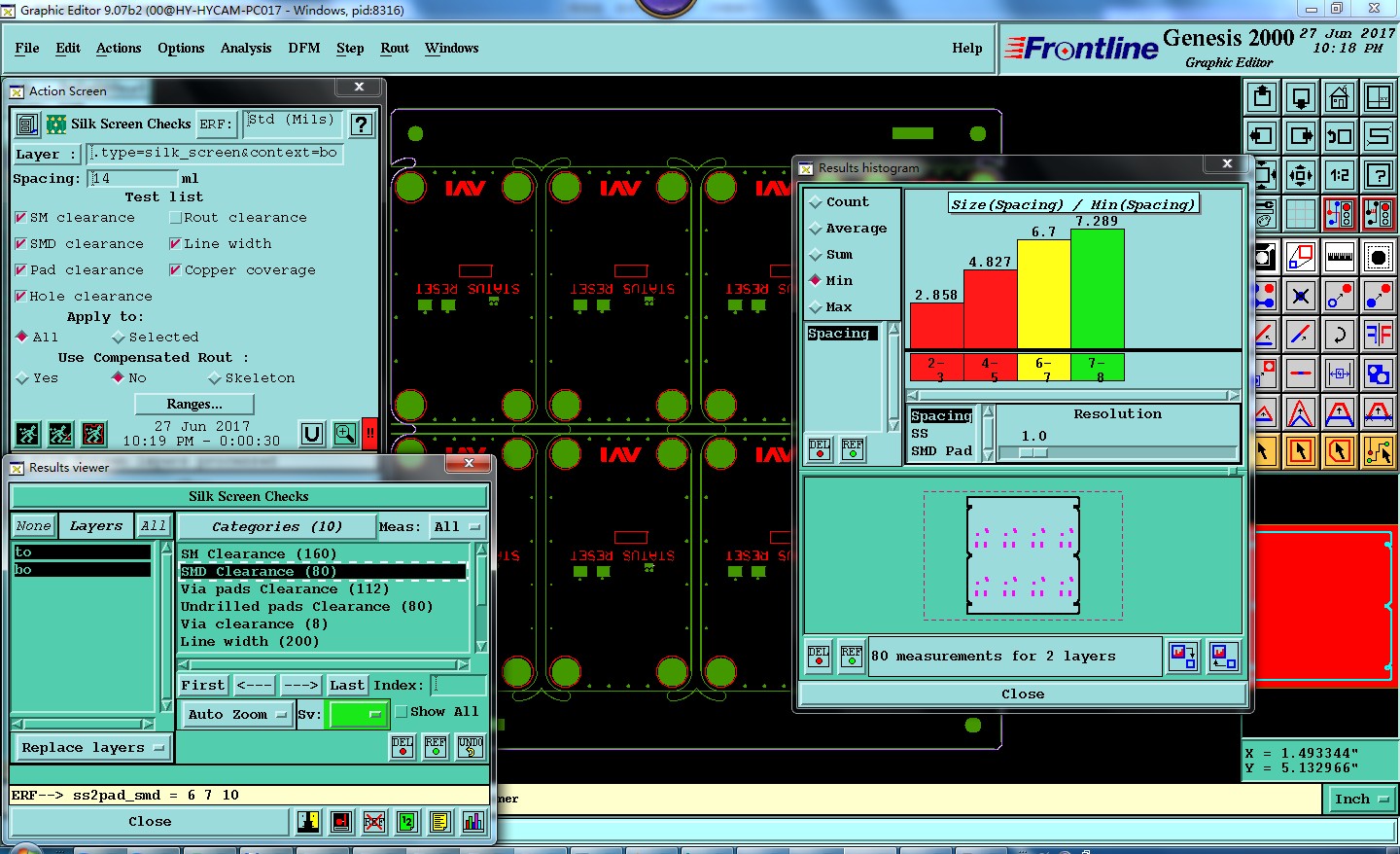The height and width of the screenshot is (854, 1400).
Task: Click the Ranges... button
Action: pos(194,404)
